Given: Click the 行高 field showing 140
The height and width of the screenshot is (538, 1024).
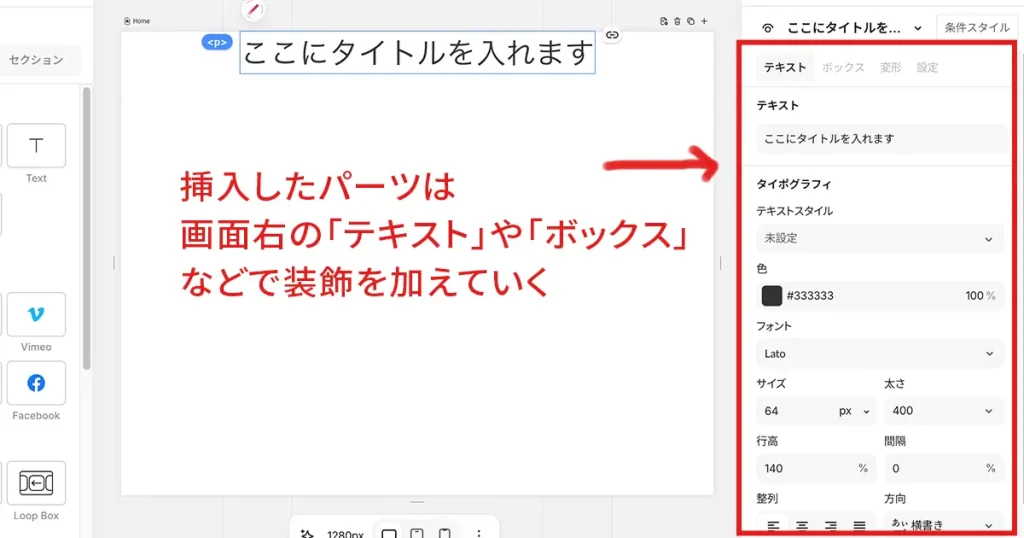Looking at the screenshot, I should point(814,468).
